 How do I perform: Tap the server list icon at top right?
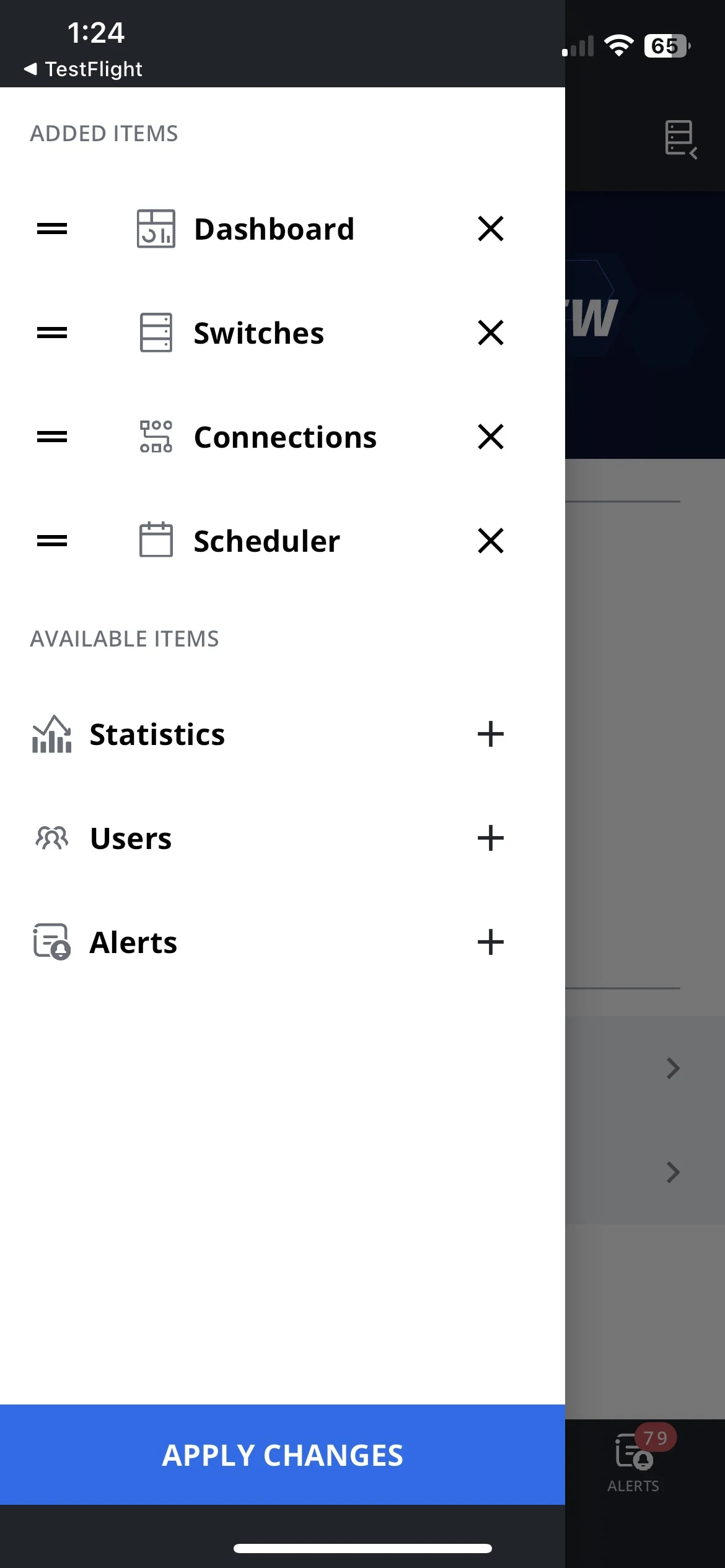pyautogui.click(x=680, y=139)
